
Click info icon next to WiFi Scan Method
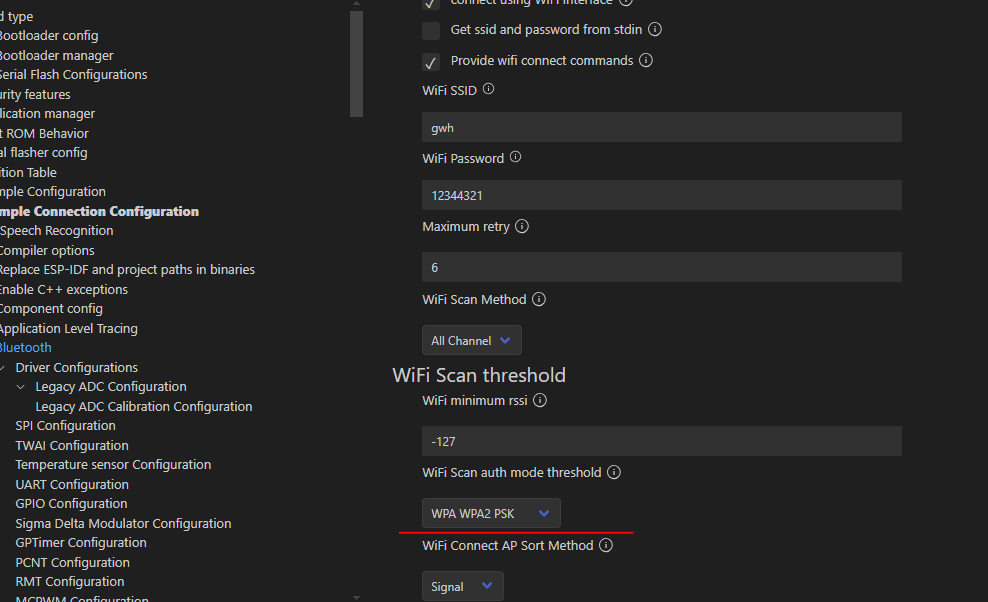click(539, 299)
